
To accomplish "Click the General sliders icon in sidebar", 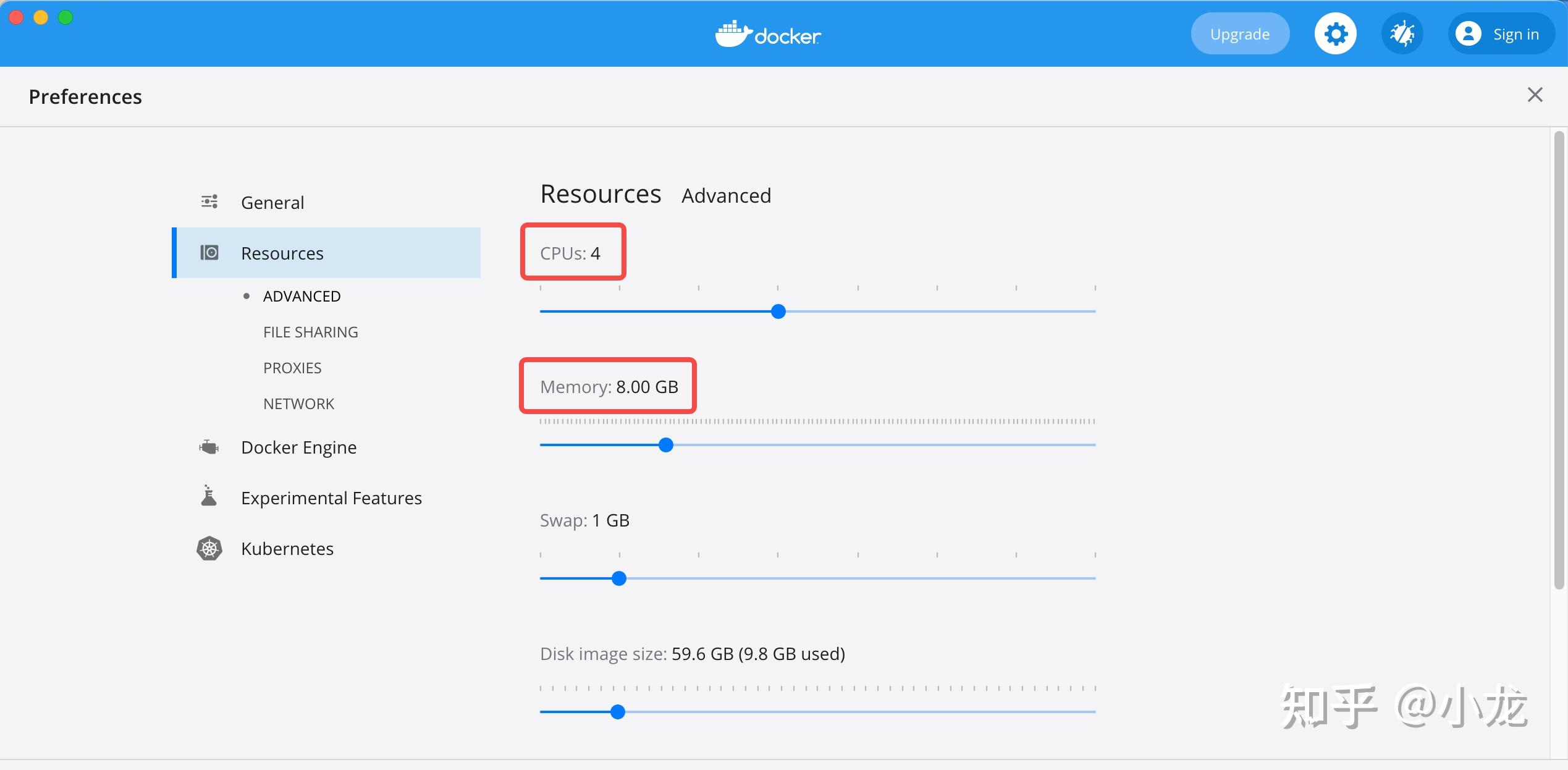I will coord(209,201).
